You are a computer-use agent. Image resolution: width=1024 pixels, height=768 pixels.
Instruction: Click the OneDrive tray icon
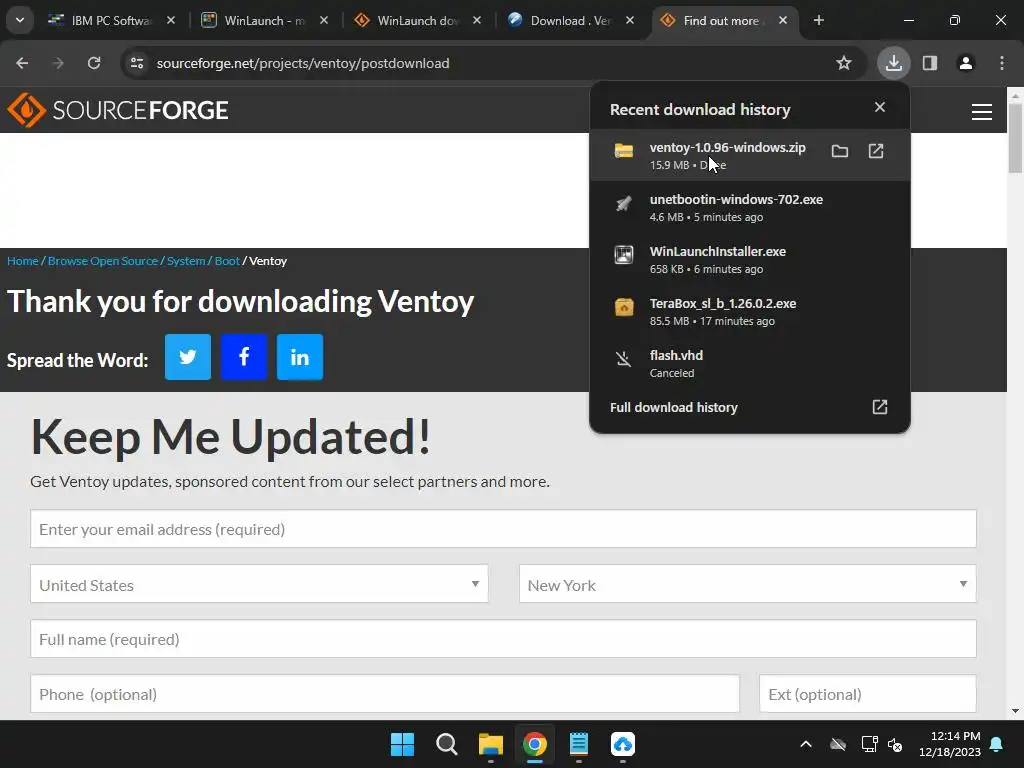(x=838, y=744)
